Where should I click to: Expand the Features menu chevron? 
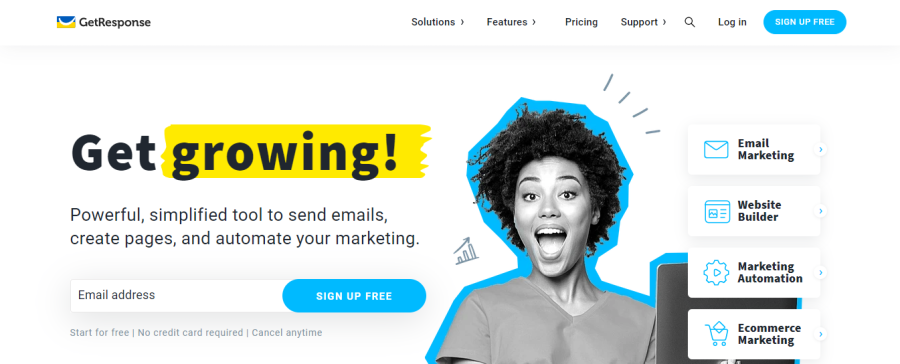coord(534,22)
